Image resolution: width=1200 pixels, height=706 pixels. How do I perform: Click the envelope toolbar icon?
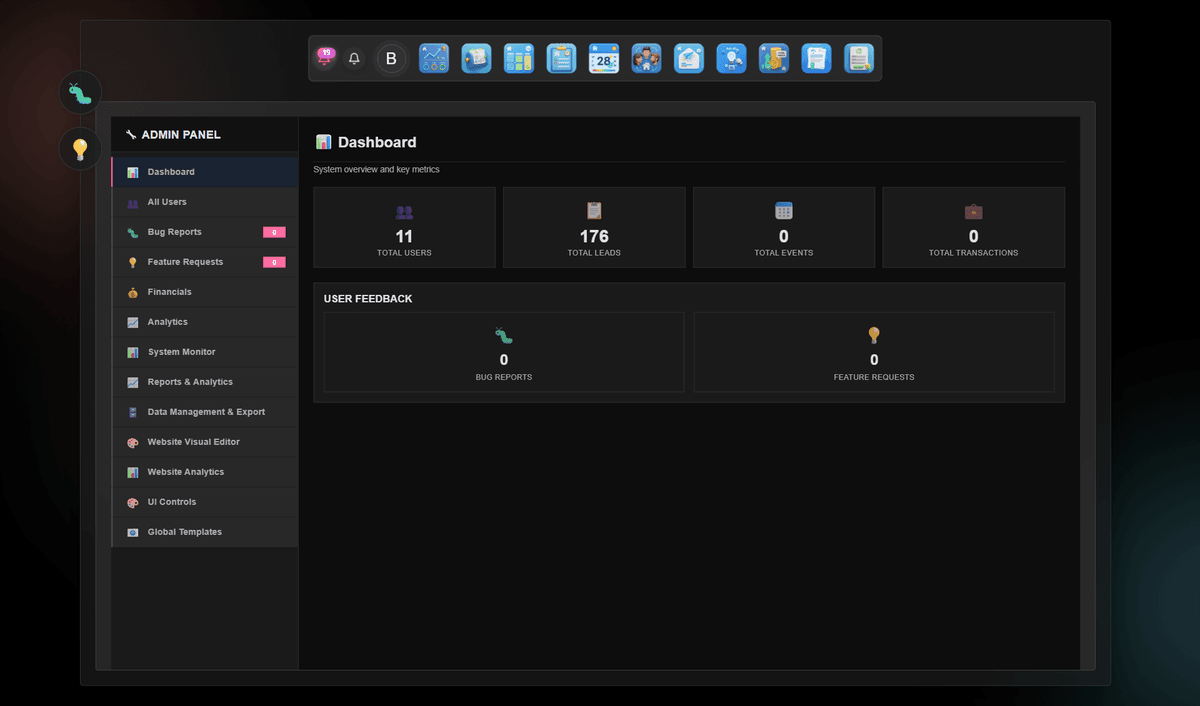pos(689,58)
